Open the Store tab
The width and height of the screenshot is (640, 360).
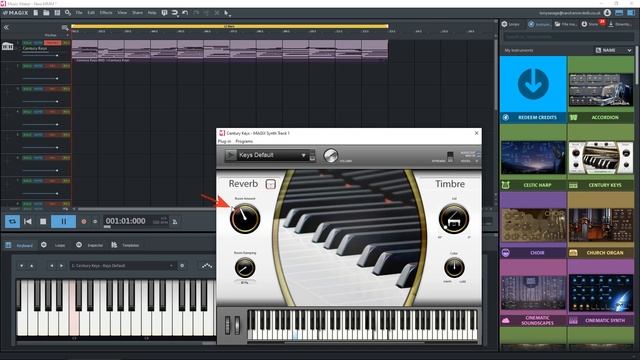point(590,24)
